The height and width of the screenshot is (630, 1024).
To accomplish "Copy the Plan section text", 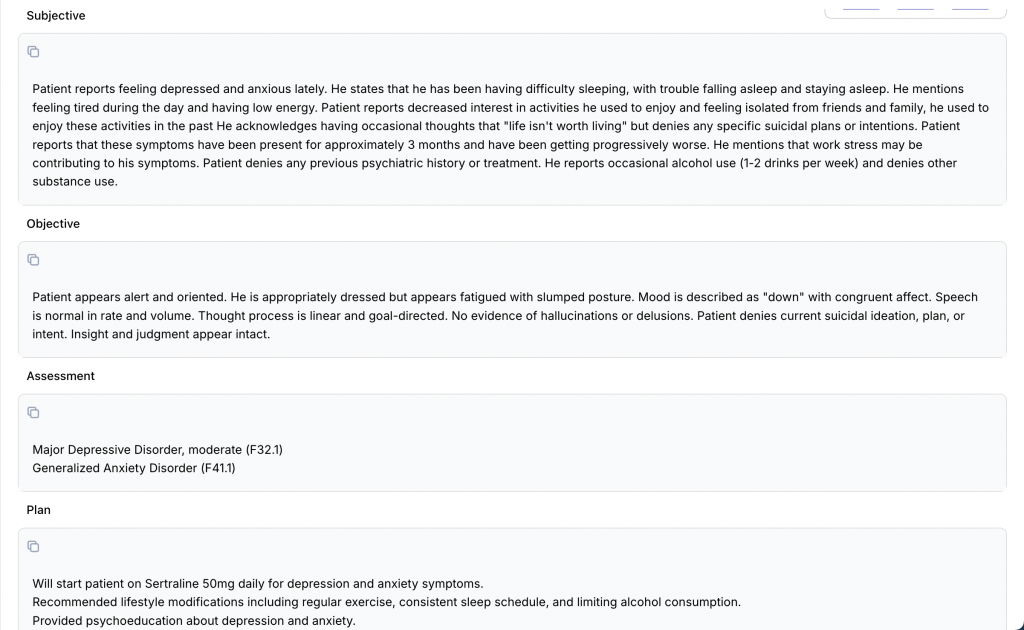I will tap(33, 547).
